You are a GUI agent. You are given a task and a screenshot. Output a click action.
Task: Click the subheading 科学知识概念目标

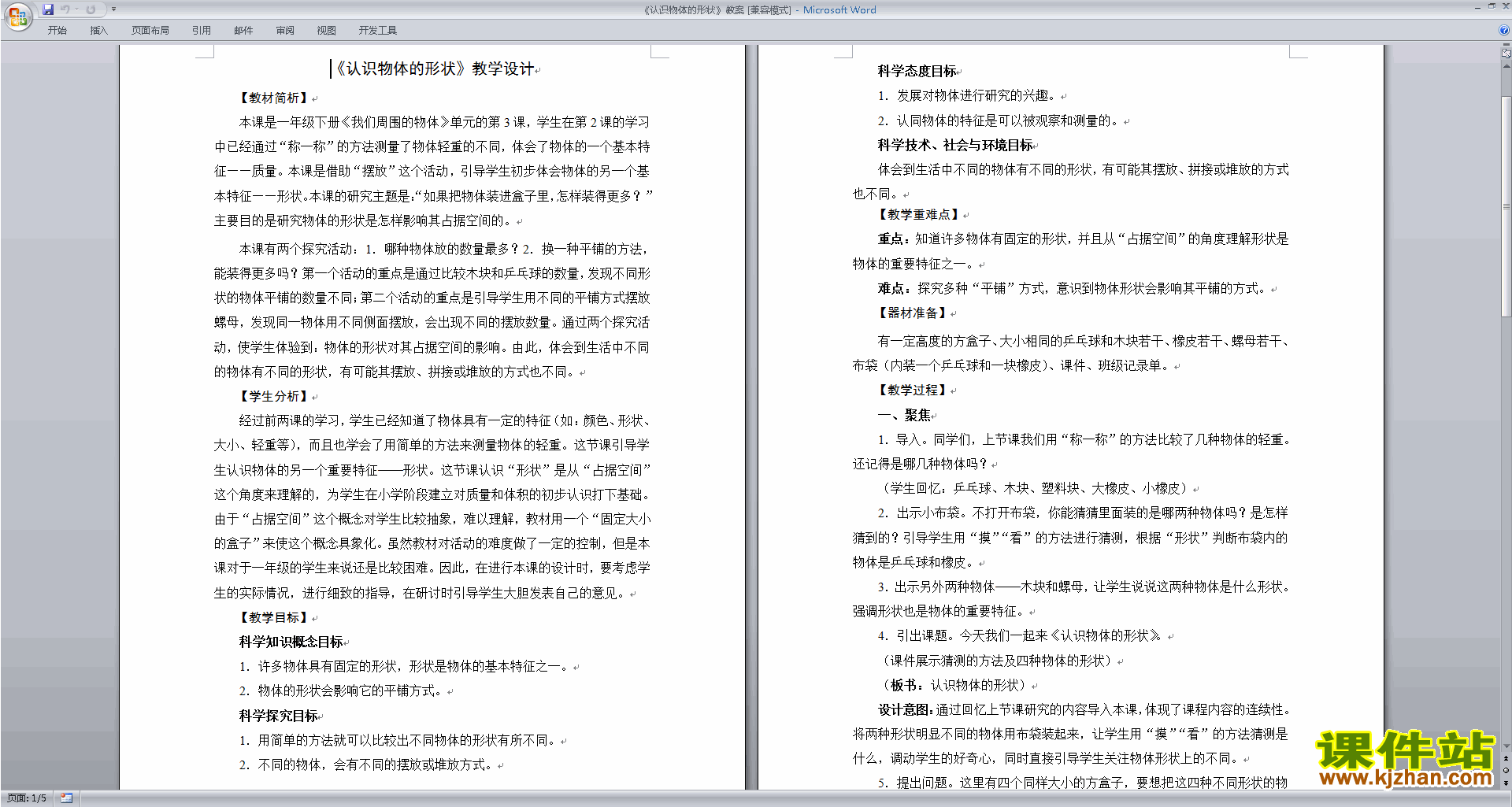[291, 642]
